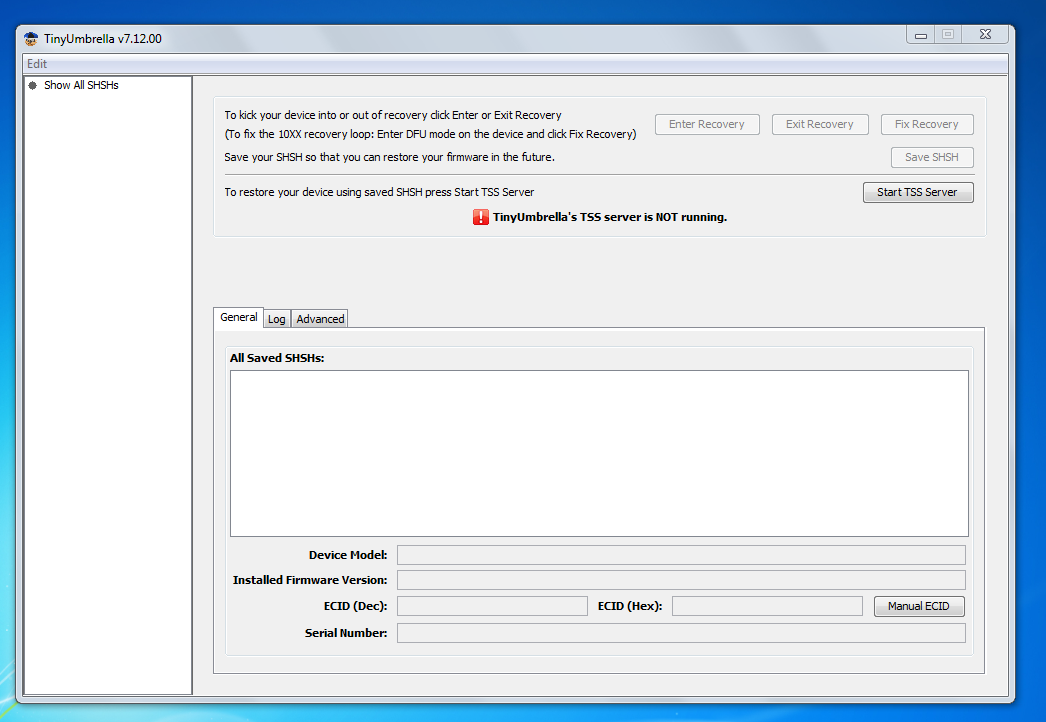Screen dimensions: 1046x722
Task: Click the Save SHSH button
Action: [932, 157]
